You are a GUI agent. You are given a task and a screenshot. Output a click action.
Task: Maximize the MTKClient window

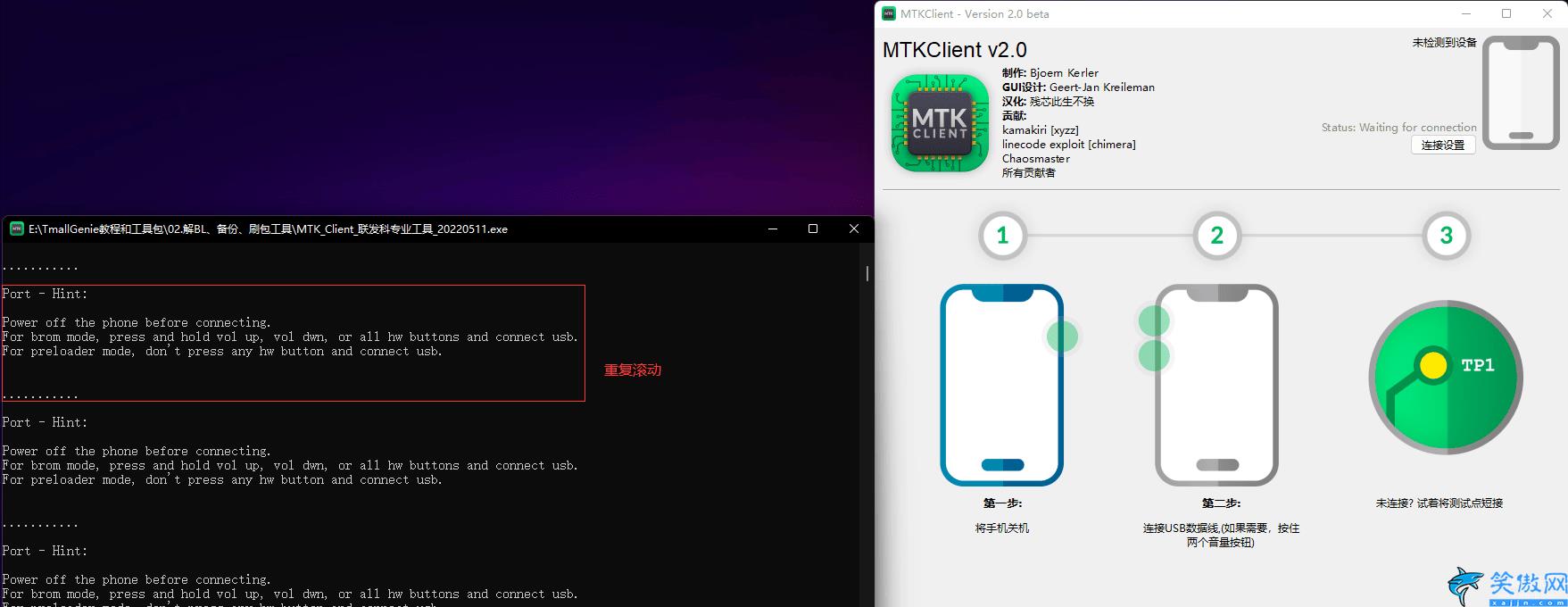pos(1506,13)
